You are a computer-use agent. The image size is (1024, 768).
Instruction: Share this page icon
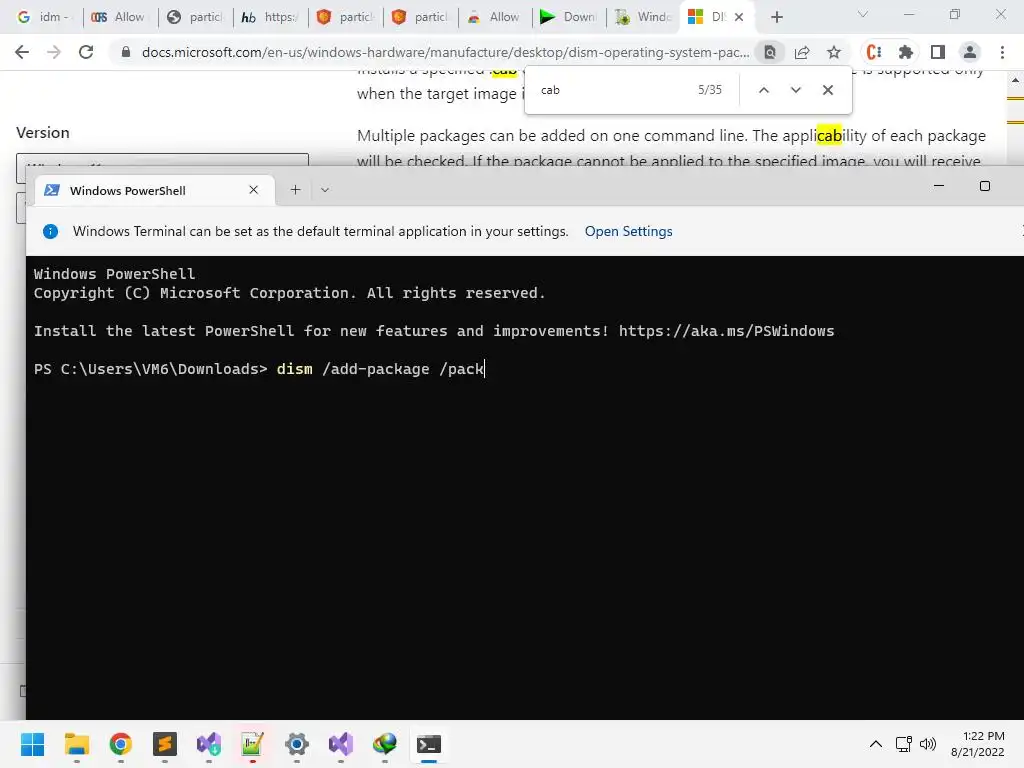click(x=802, y=52)
